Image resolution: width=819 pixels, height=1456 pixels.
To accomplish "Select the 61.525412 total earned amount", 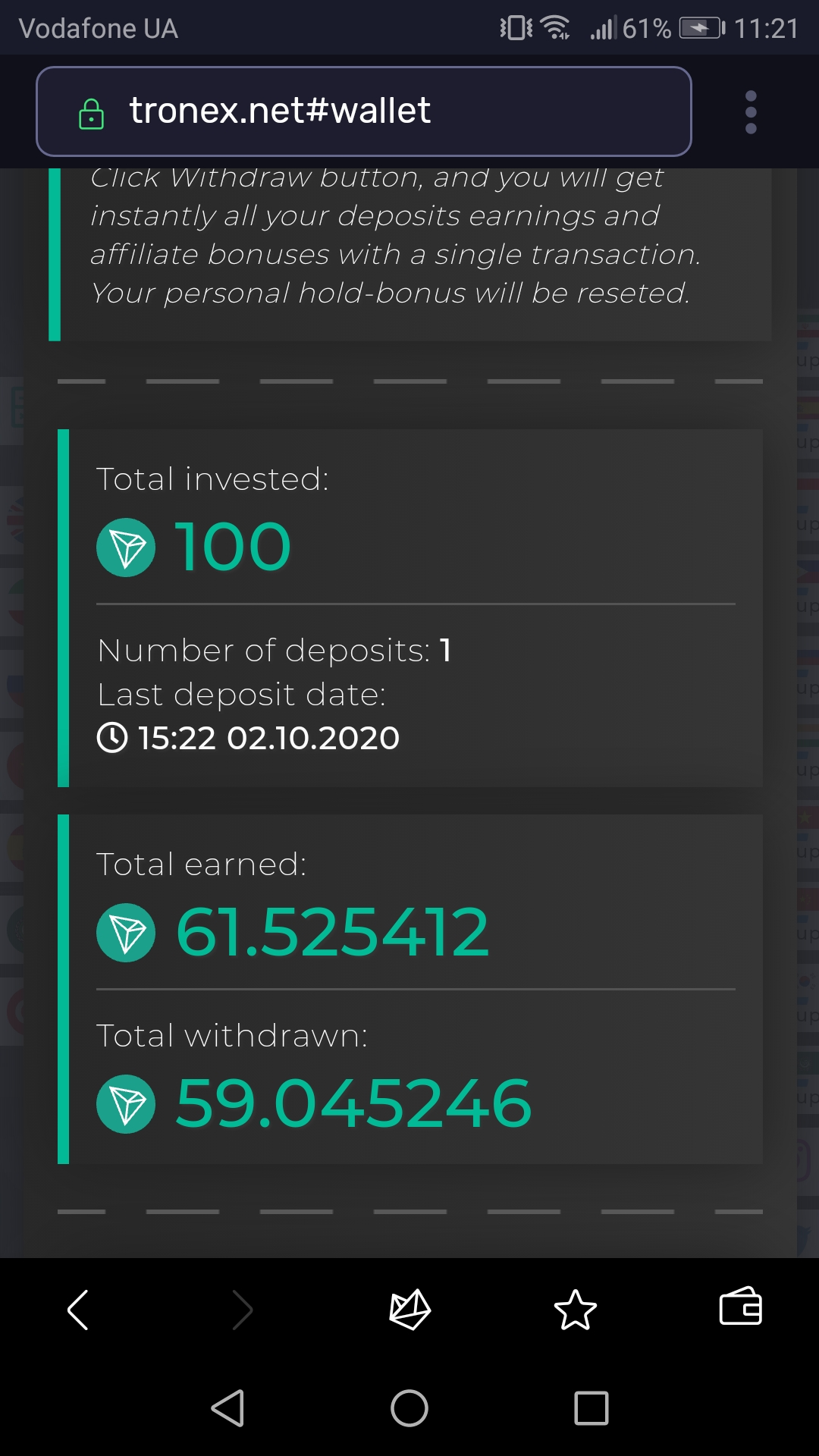I will 332,933.
